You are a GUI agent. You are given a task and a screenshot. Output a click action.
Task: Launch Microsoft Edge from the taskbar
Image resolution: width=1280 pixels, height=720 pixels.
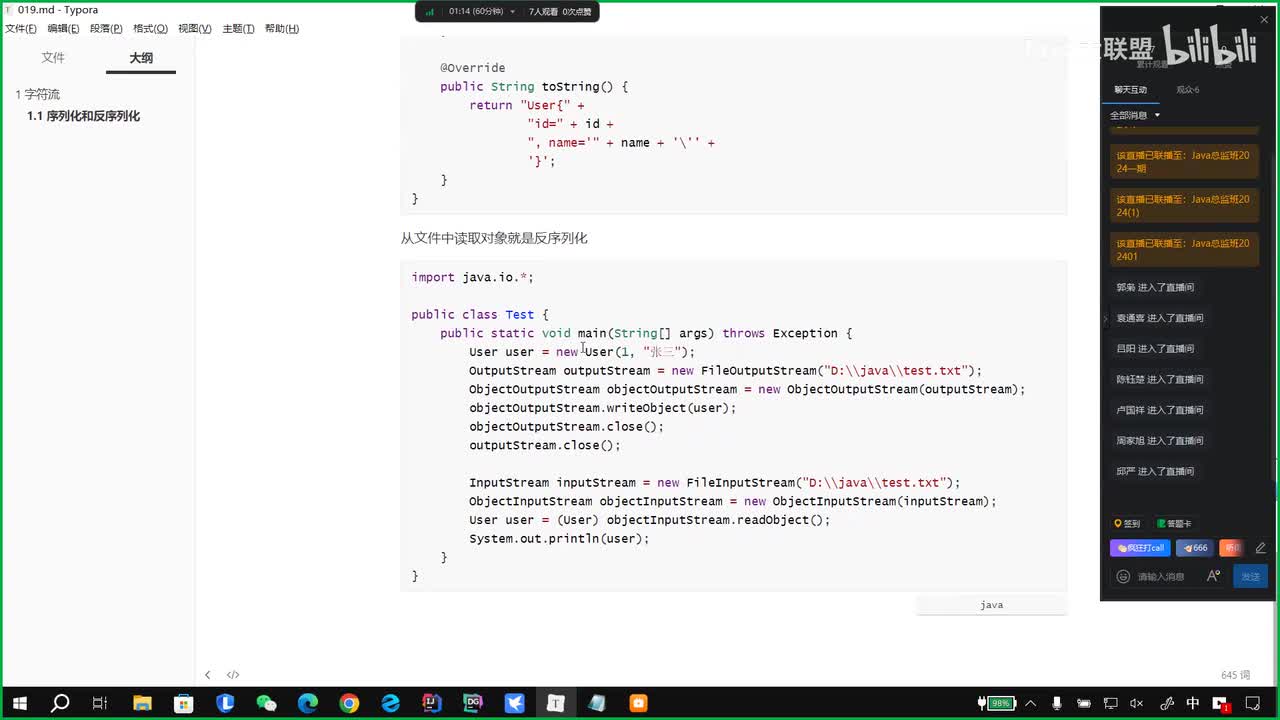point(307,703)
